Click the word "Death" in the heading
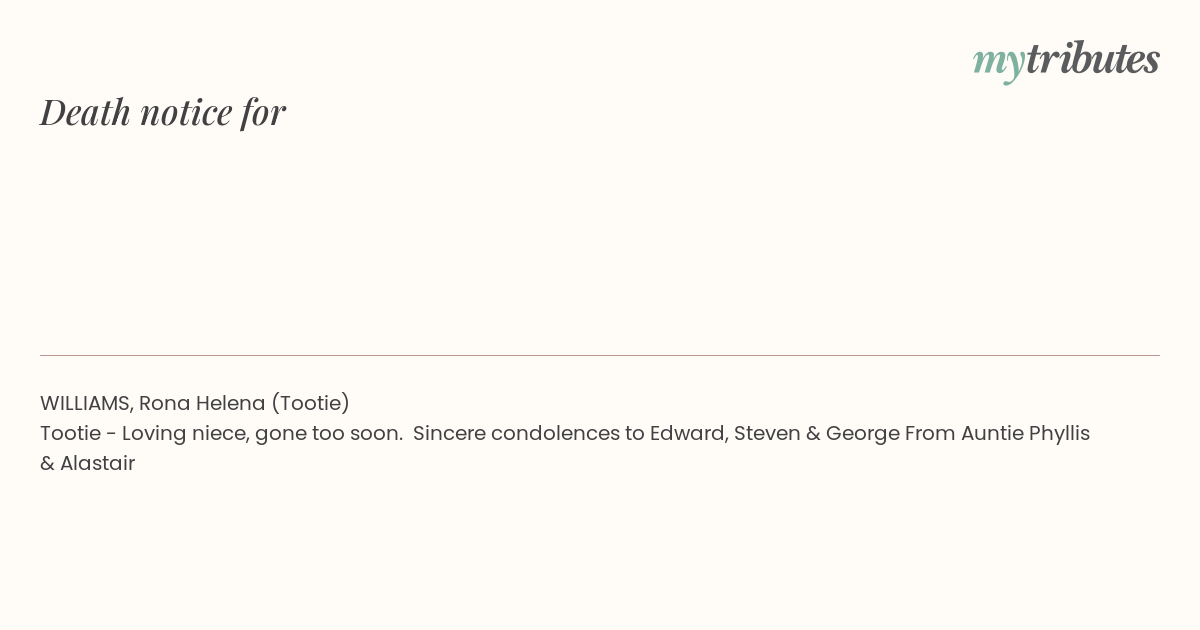The width and height of the screenshot is (1200, 630). tap(85, 112)
